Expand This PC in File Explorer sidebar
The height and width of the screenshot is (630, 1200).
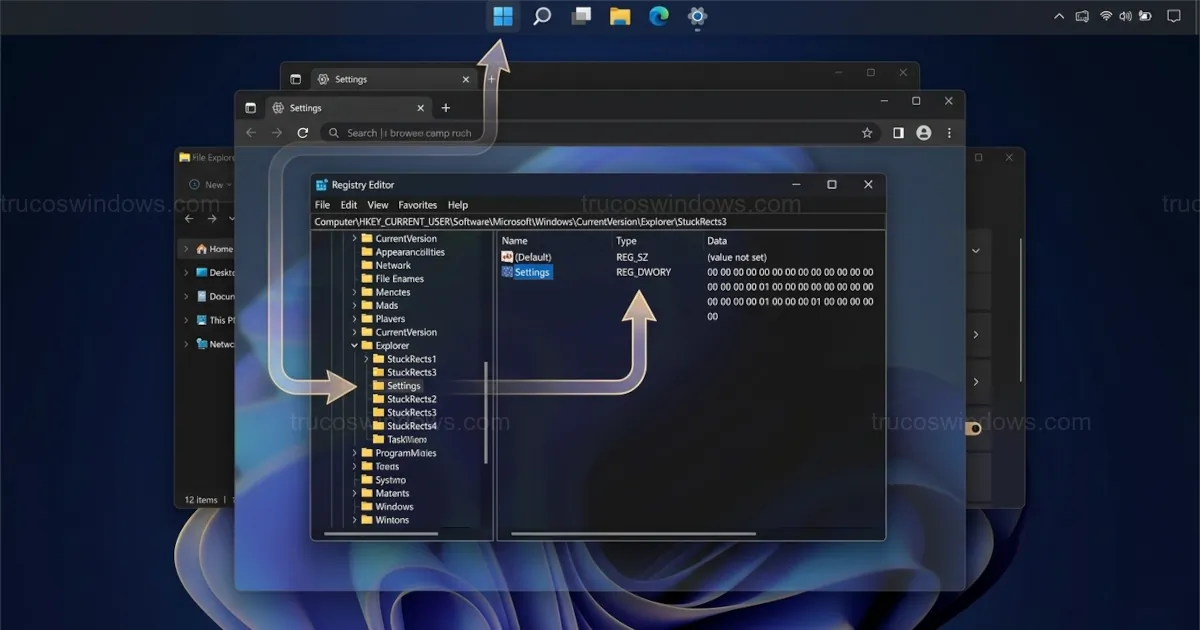[185, 320]
